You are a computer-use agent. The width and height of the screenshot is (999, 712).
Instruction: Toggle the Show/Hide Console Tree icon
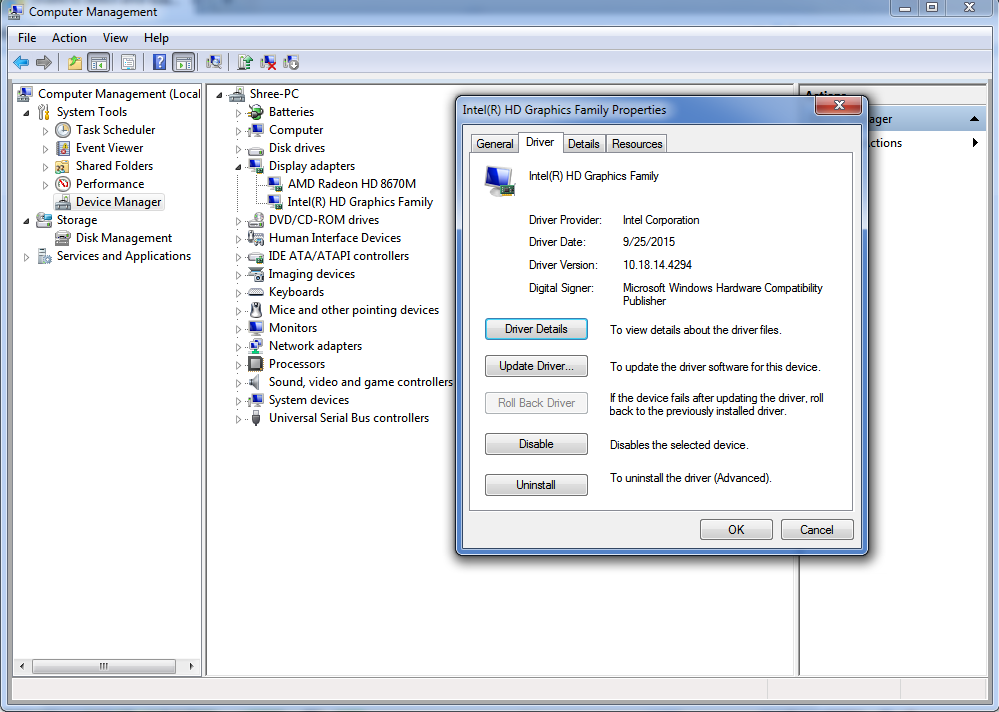99,62
